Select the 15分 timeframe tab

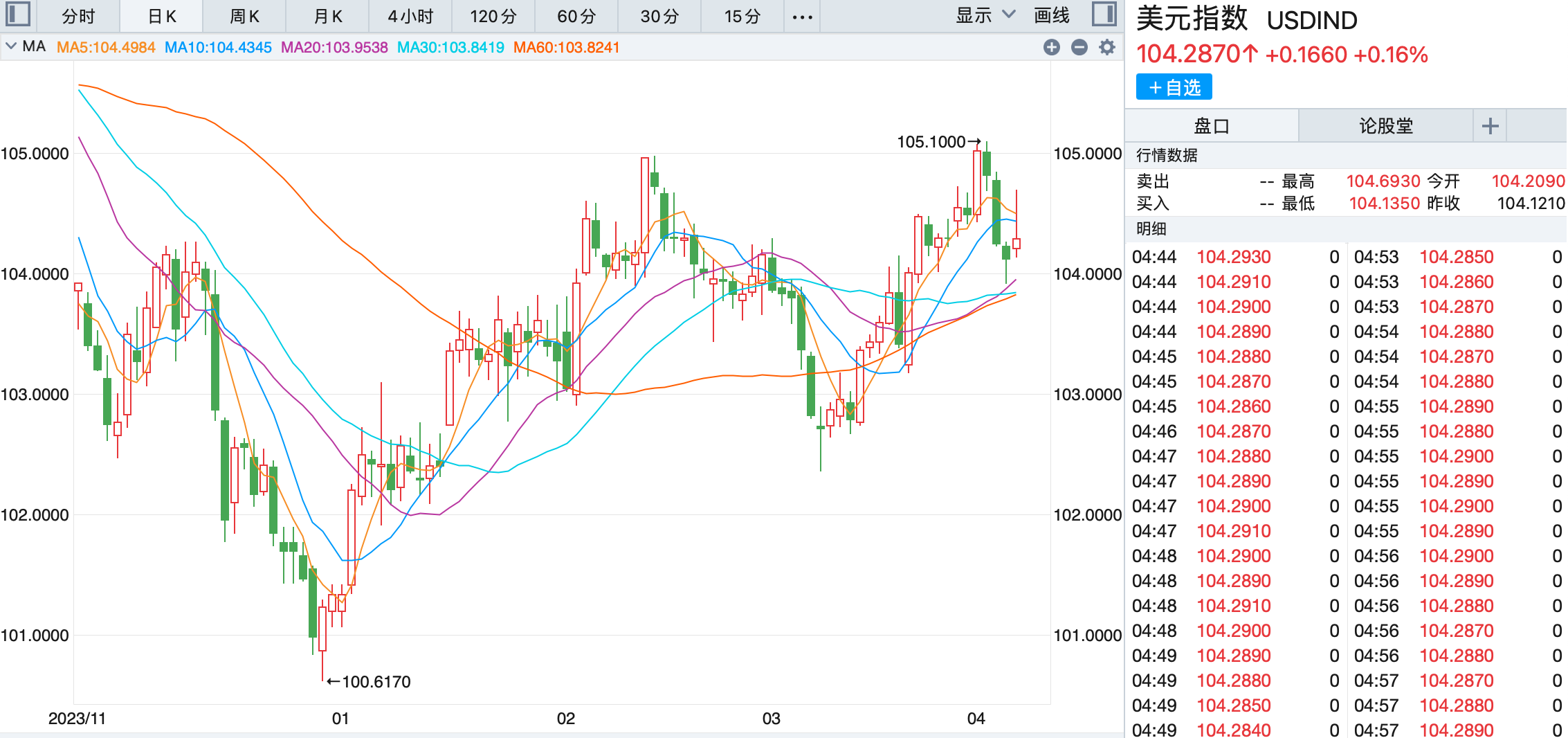tap(742, 17)
